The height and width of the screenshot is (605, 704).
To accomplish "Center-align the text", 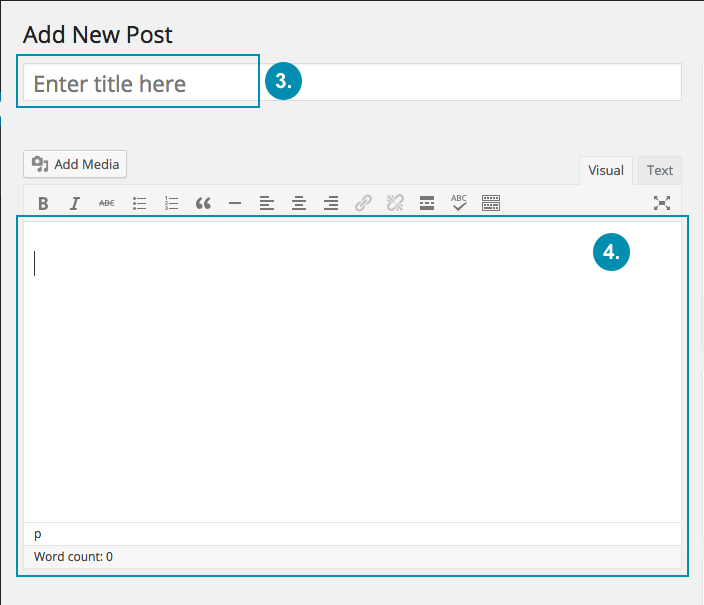I will click(x=299, y=203).
